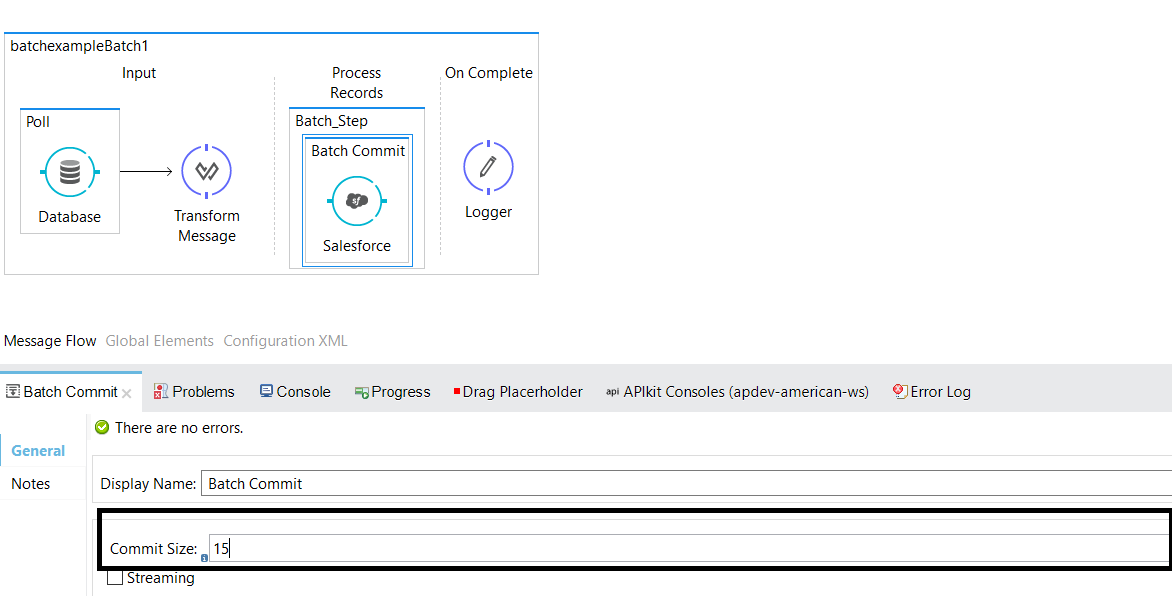Click the APIkit Consoles api icon
Image resolution: width=1172 pixels, height=596 pixels.
(612, 392)
